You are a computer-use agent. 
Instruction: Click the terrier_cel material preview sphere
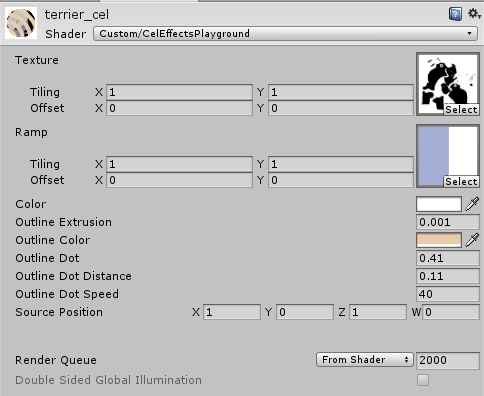click(x=21, y=23)
